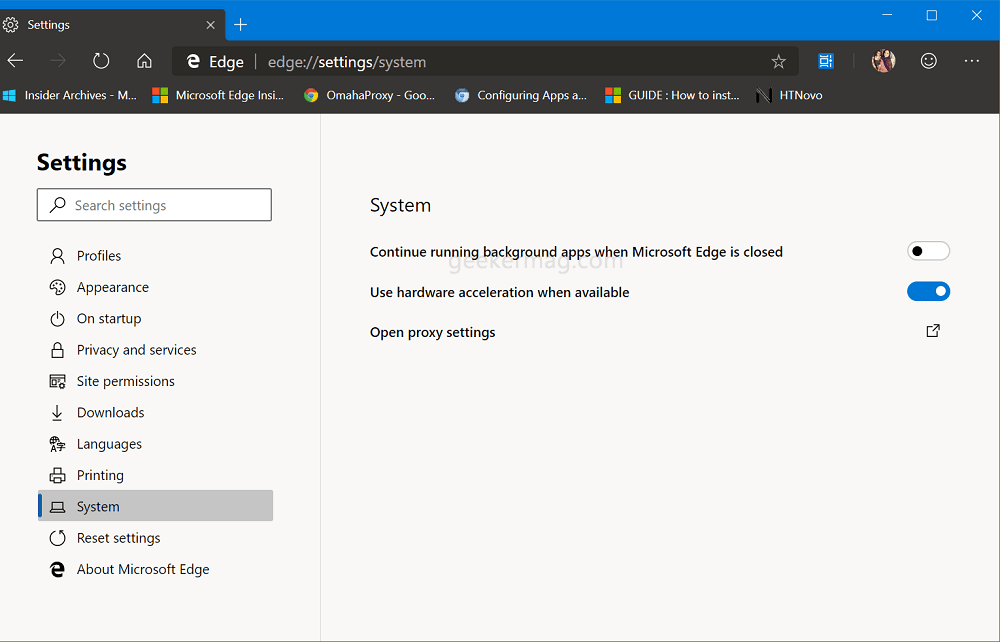Open the OmahaProxy bookmark
This screenshot has width=1000, height=642.
pos(370,96)
